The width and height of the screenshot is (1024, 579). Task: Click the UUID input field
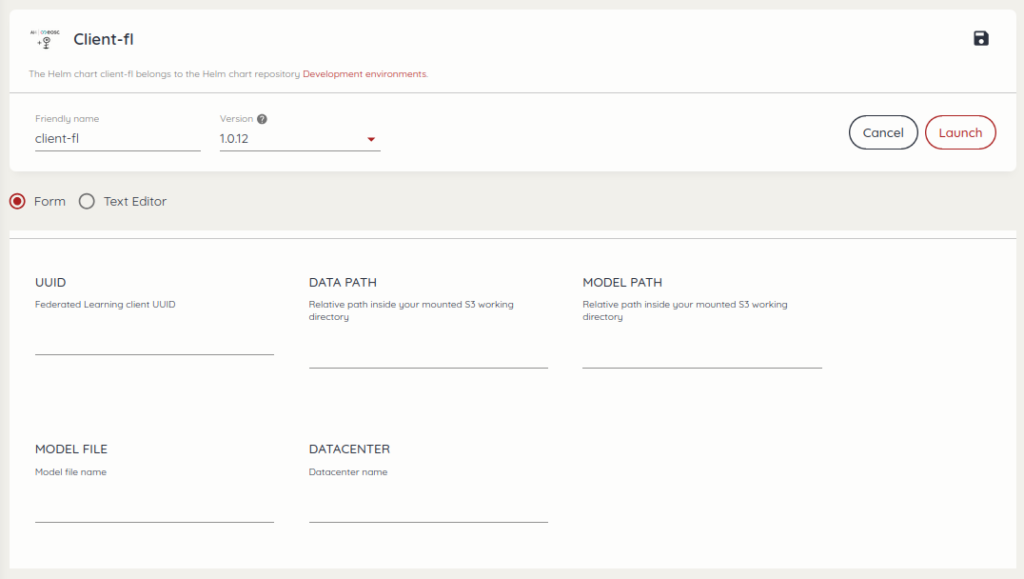coord(154,342)
